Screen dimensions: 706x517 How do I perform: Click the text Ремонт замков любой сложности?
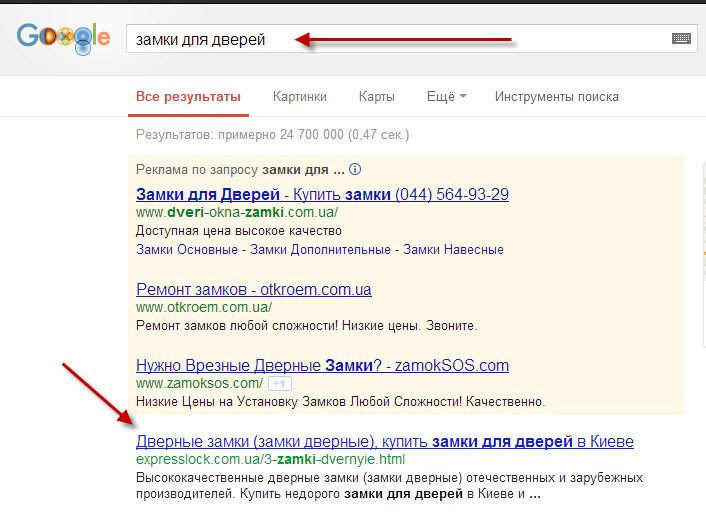[306, 326]
